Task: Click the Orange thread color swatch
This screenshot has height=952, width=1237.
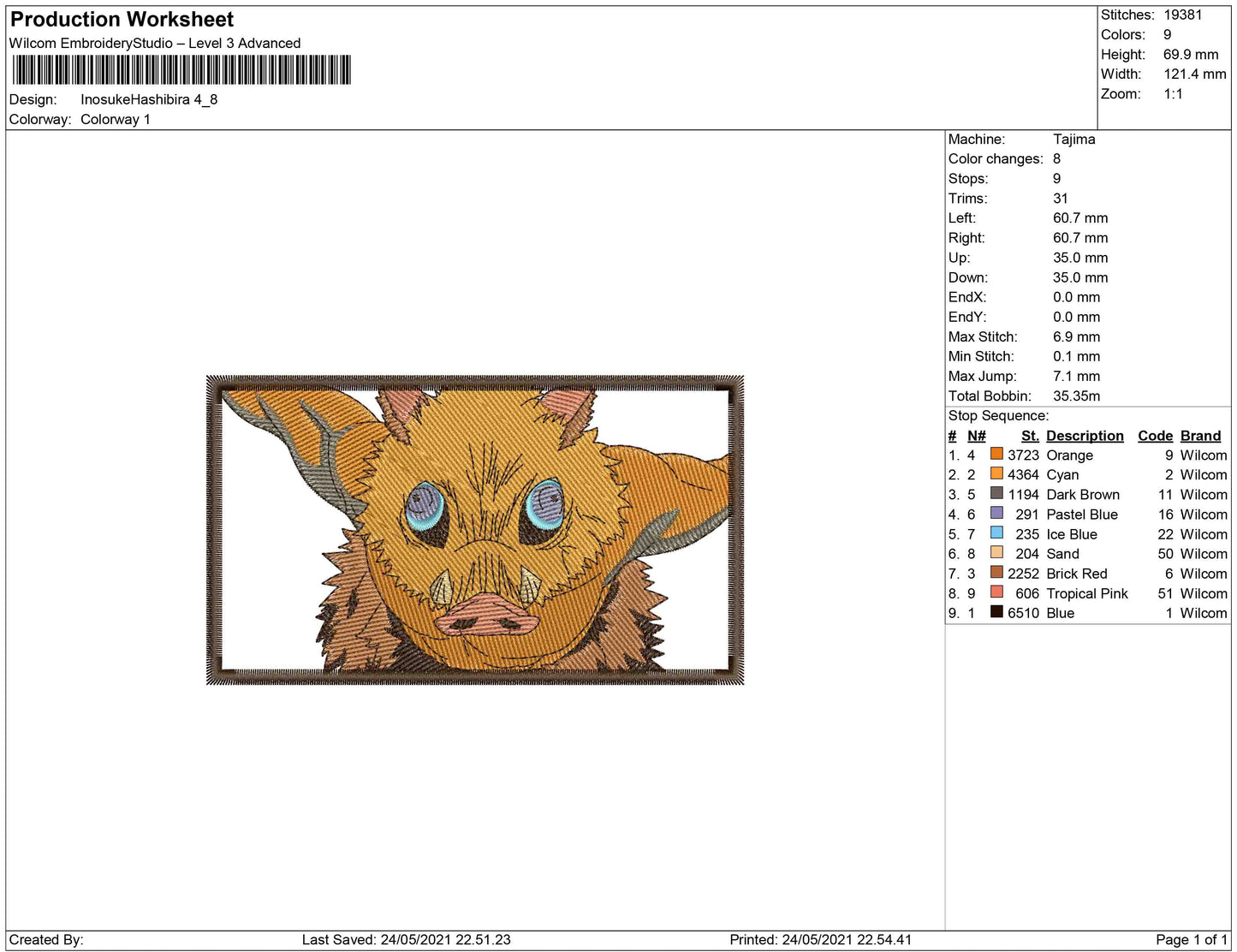Action: [996, 454]
